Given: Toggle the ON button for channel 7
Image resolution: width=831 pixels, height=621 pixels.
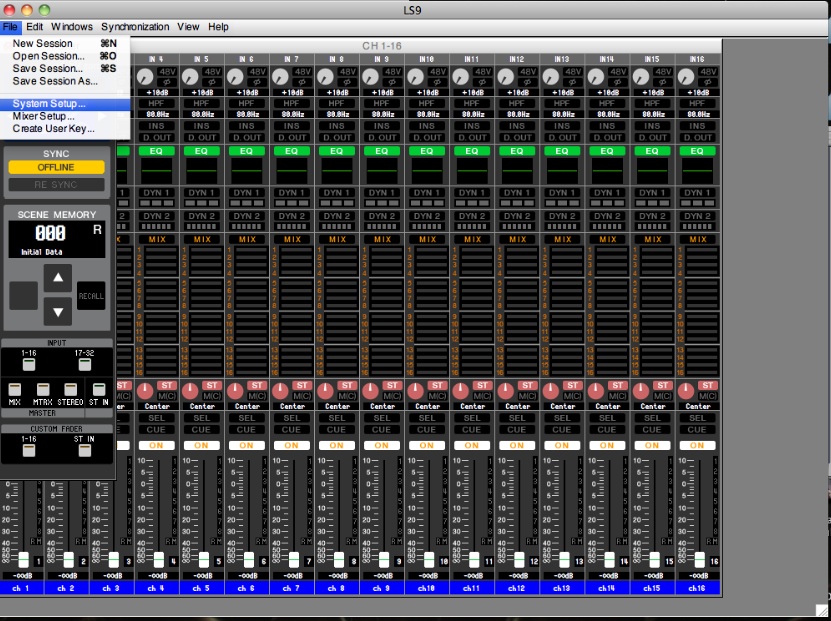Looking at the screenshot, I should pos(291,445).
